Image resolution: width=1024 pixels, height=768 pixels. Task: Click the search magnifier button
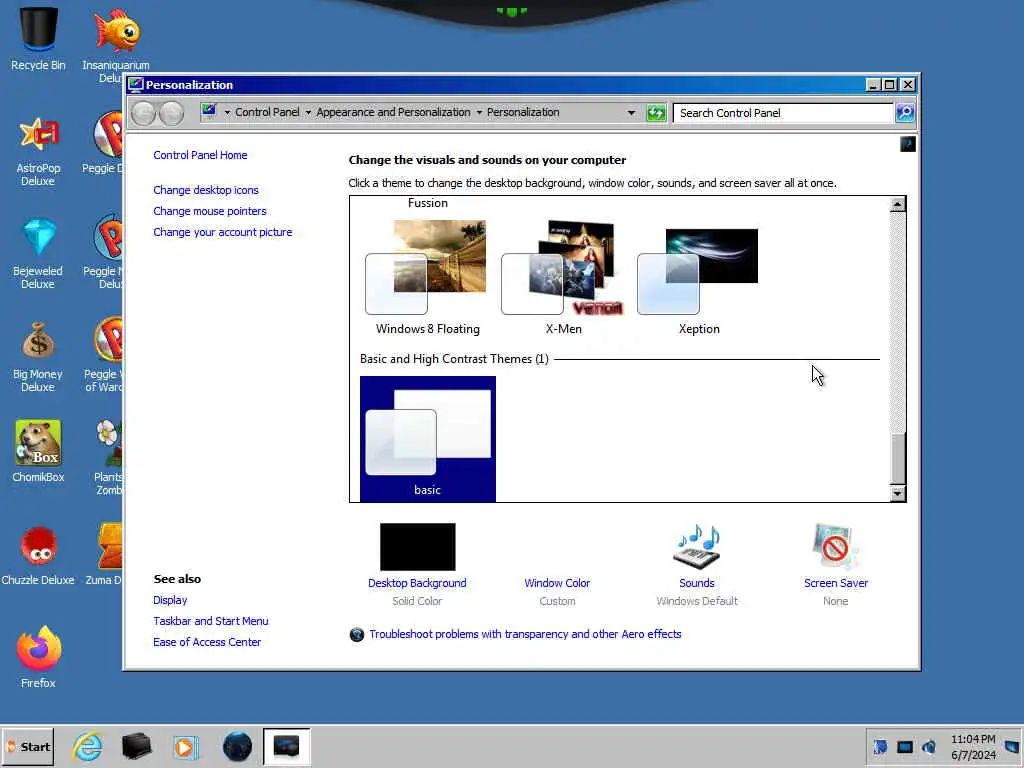[905, 113]
